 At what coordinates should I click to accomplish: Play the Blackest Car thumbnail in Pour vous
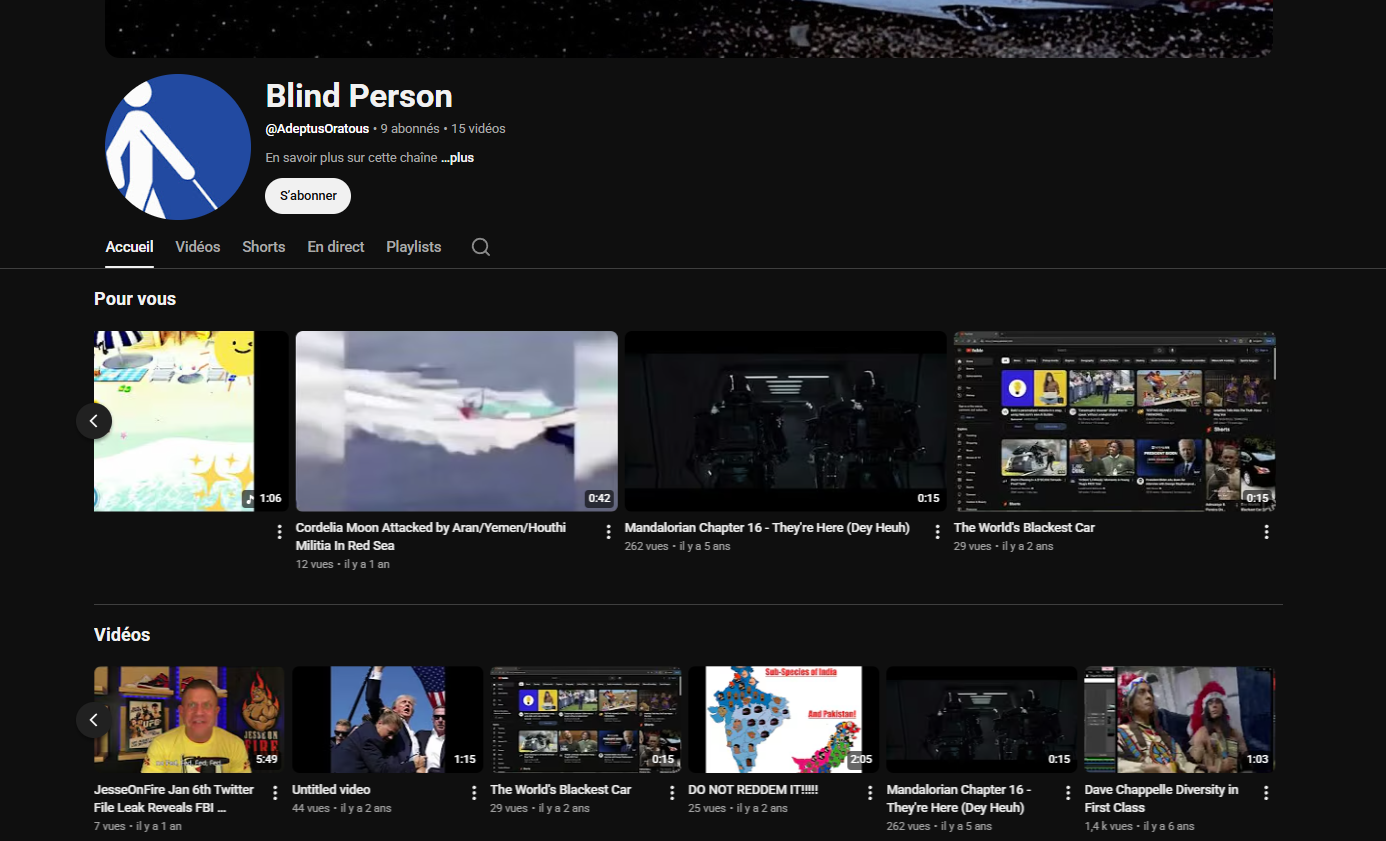point(1115,421)
